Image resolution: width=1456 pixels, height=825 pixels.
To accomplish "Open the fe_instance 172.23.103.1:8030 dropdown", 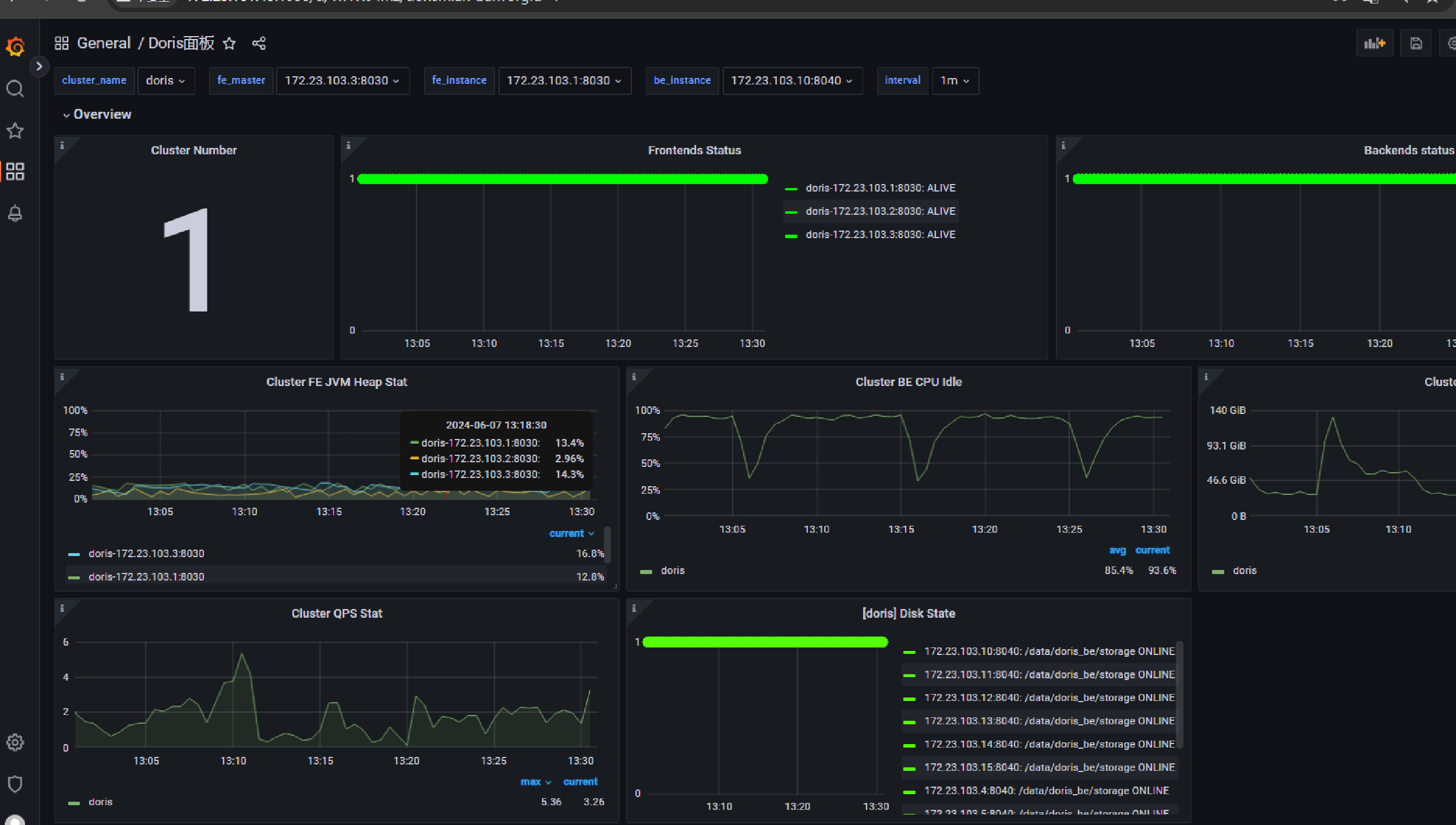I will pos(564,80).
